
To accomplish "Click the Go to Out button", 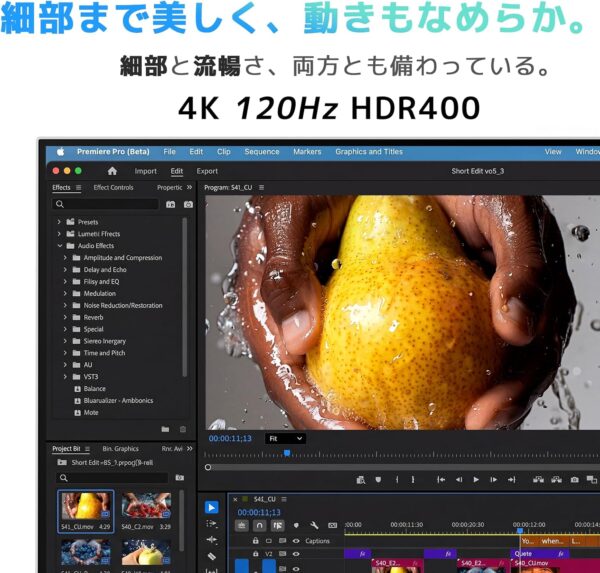I will 512,480.
